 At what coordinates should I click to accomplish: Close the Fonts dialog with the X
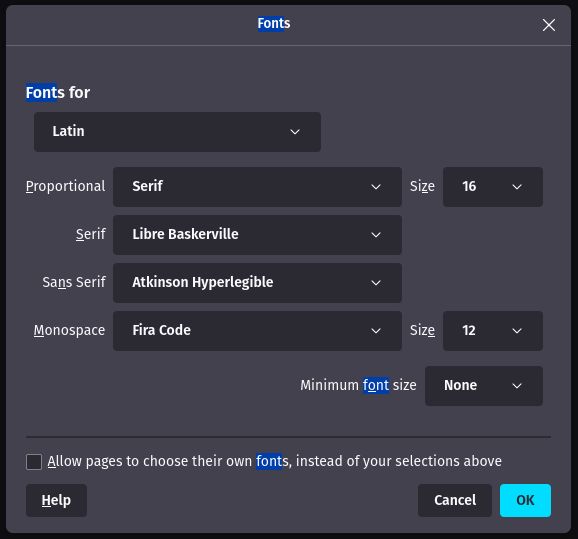(549, 25)
